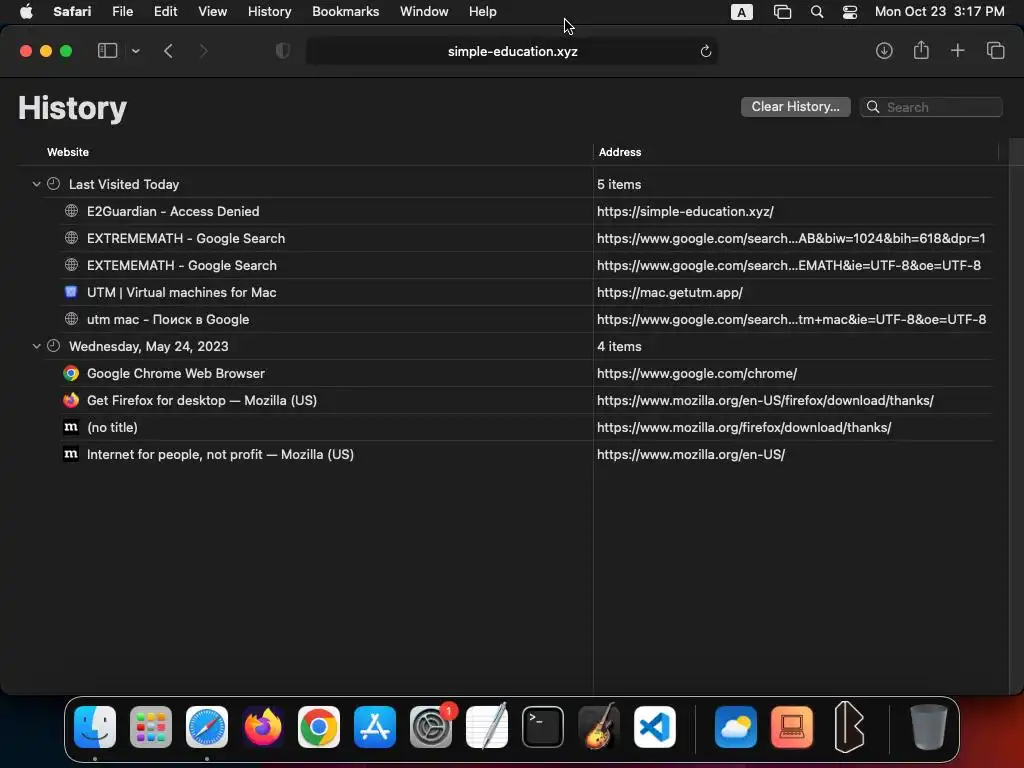Open the App Store from the Dock
The height and width of the screenshot is (768, 1024).
pyautogui.click(x=375, y=727)
